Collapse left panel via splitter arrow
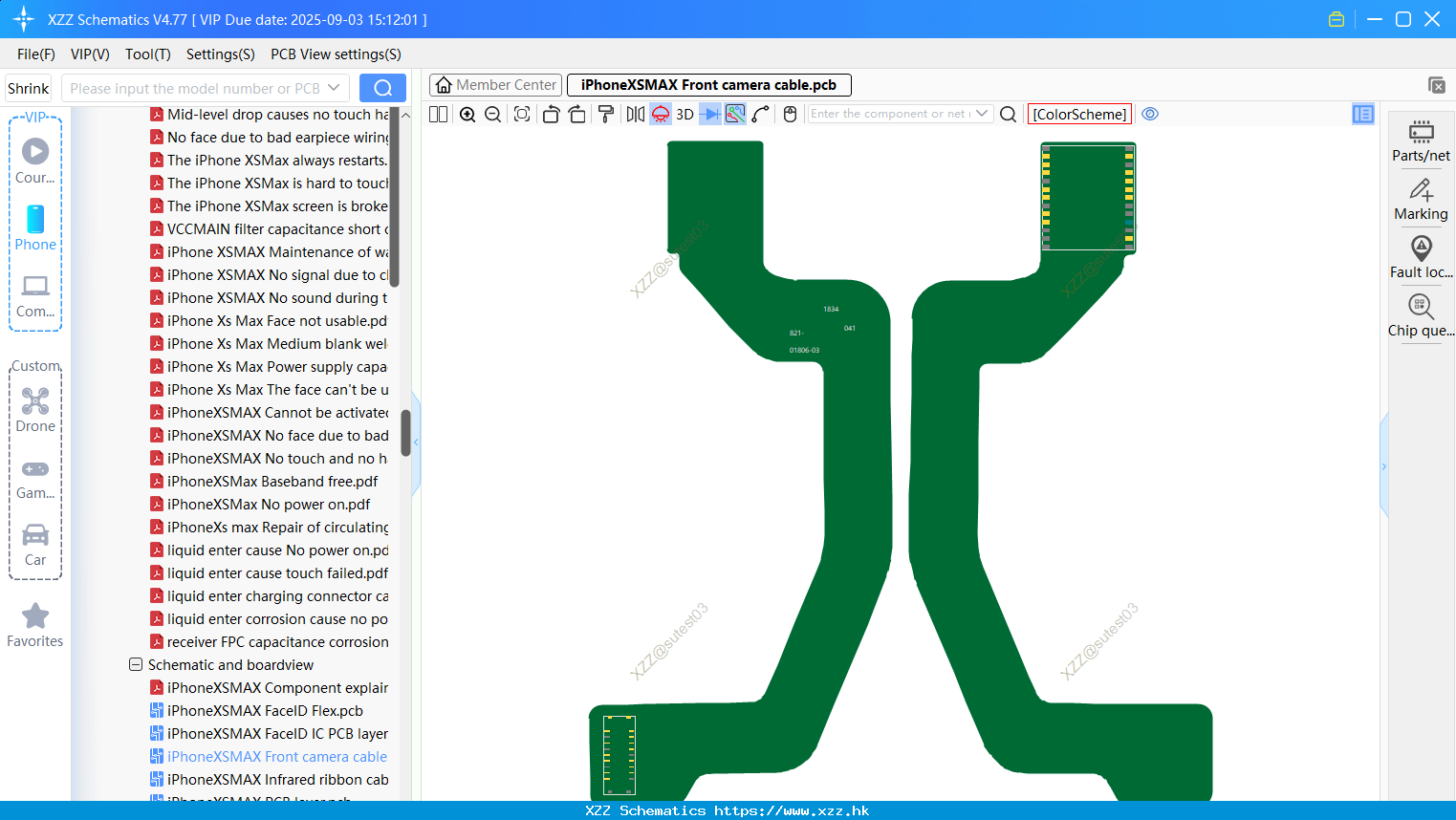The width and height of the screenshot is (1456, 820). [416, 442]
